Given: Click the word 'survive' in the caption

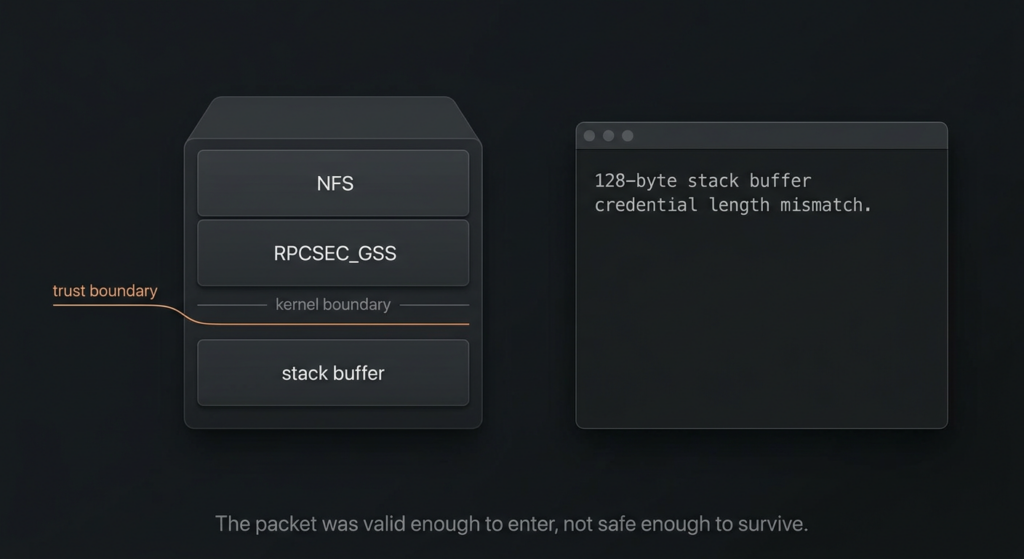Looking at the screenshot, I should (x=773, y=524).
